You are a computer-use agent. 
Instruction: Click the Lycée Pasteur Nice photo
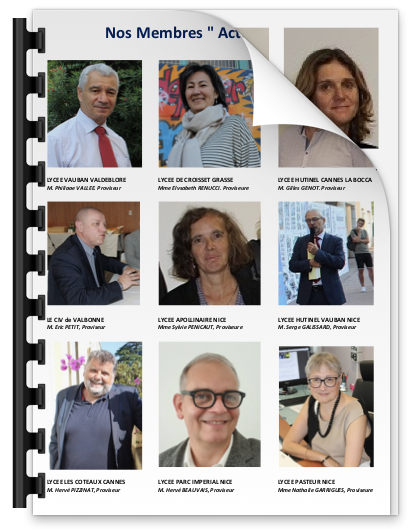tap(326, 406)
